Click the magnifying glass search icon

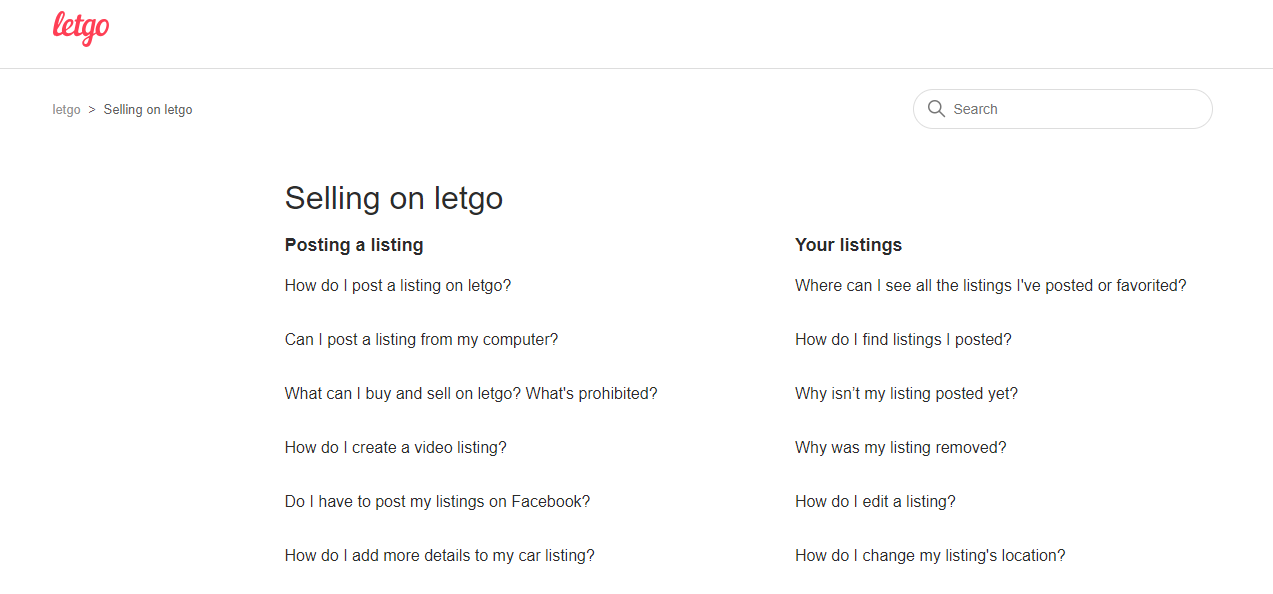tap(936, 109)
